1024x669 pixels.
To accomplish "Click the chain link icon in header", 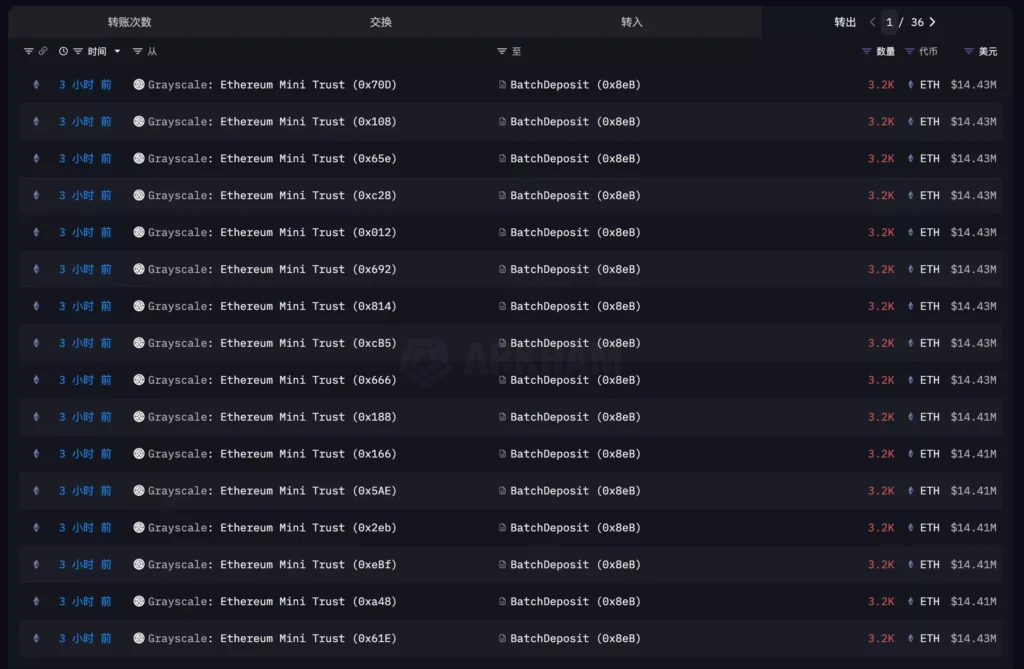I will point(43,51).
